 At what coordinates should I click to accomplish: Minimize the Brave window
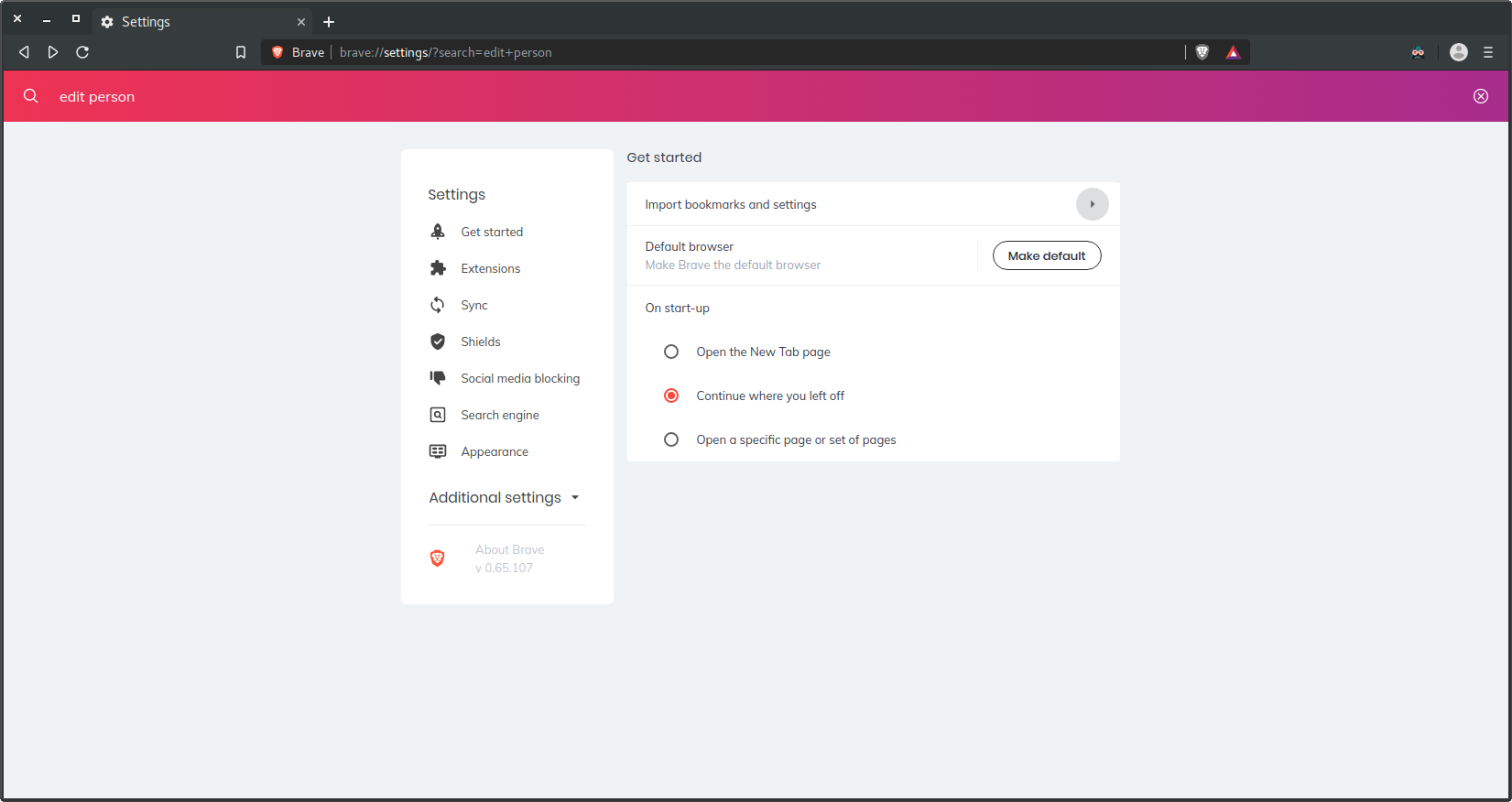click(x=47, y=19)
